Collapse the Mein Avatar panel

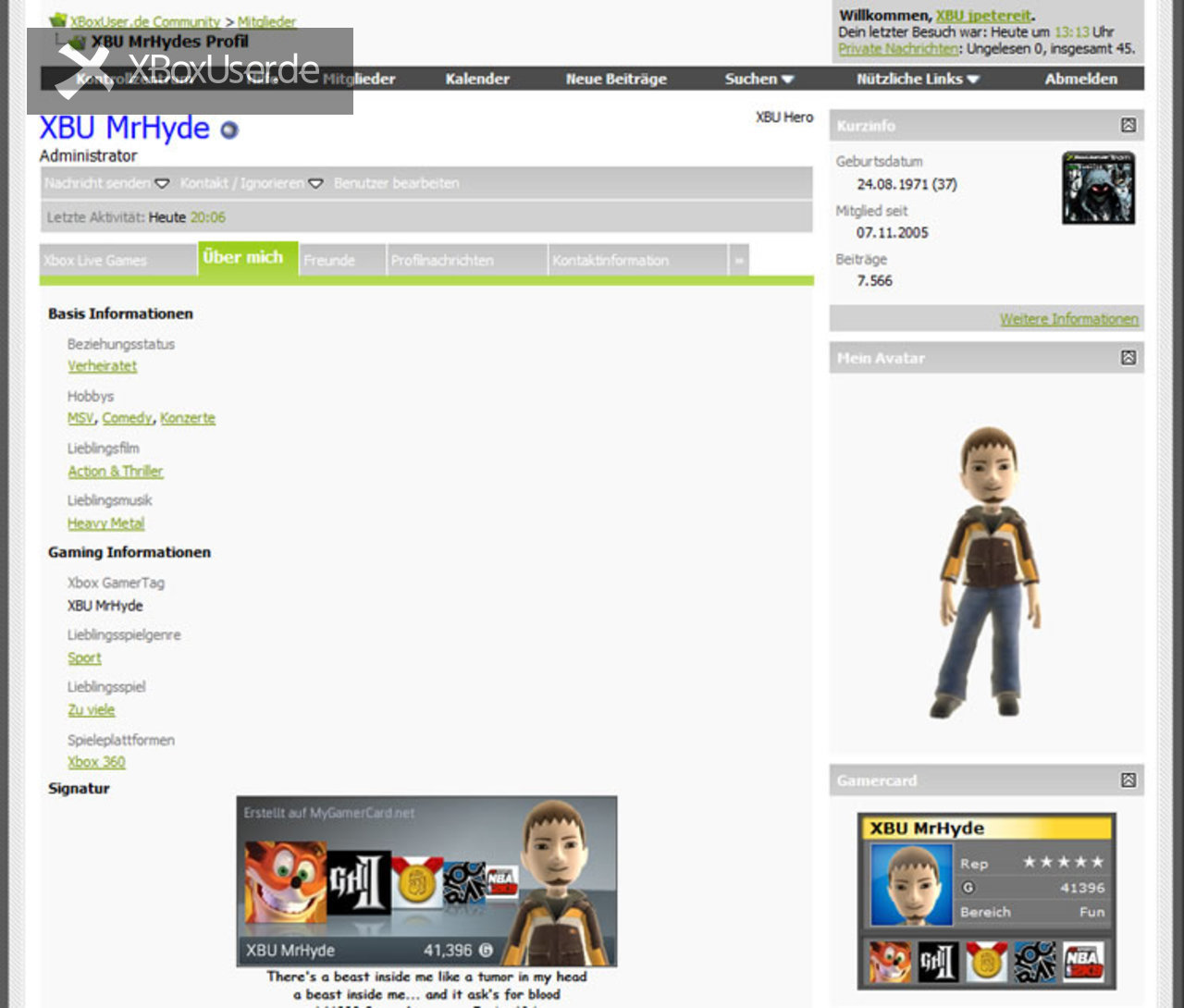point(1128,357)
